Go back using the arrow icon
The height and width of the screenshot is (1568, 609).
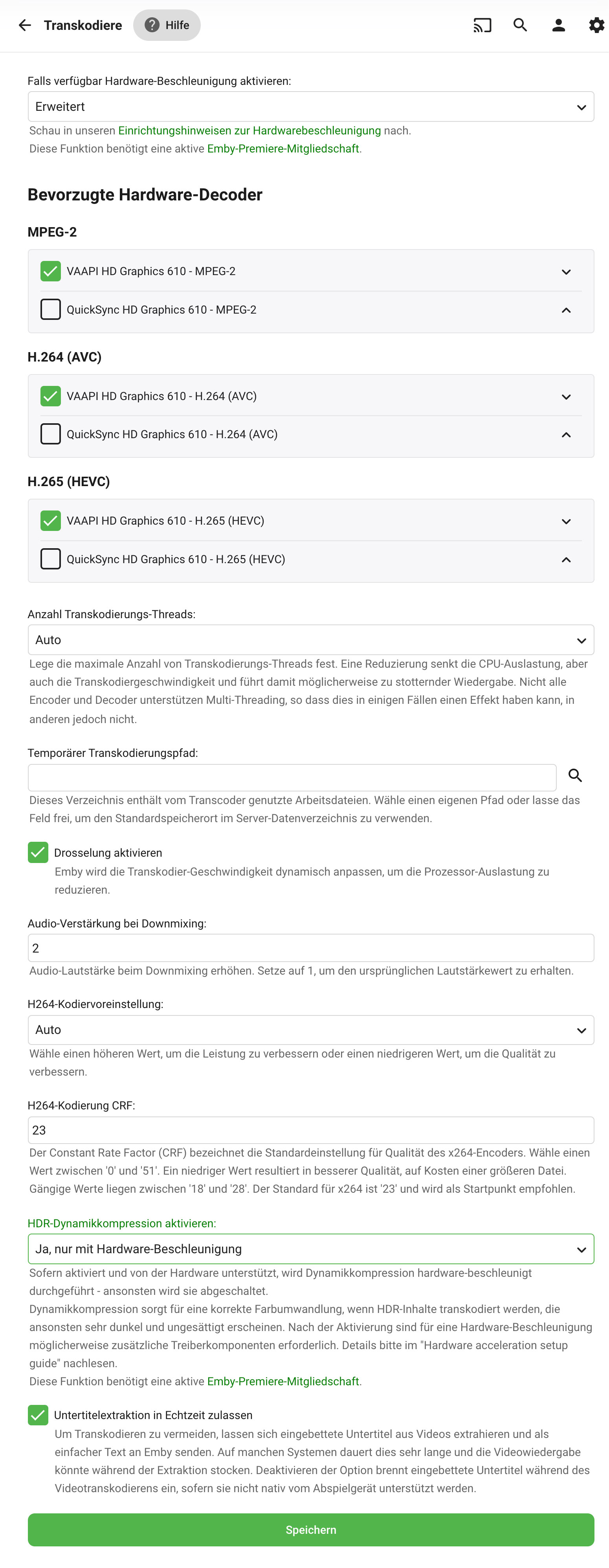point(25,25)
